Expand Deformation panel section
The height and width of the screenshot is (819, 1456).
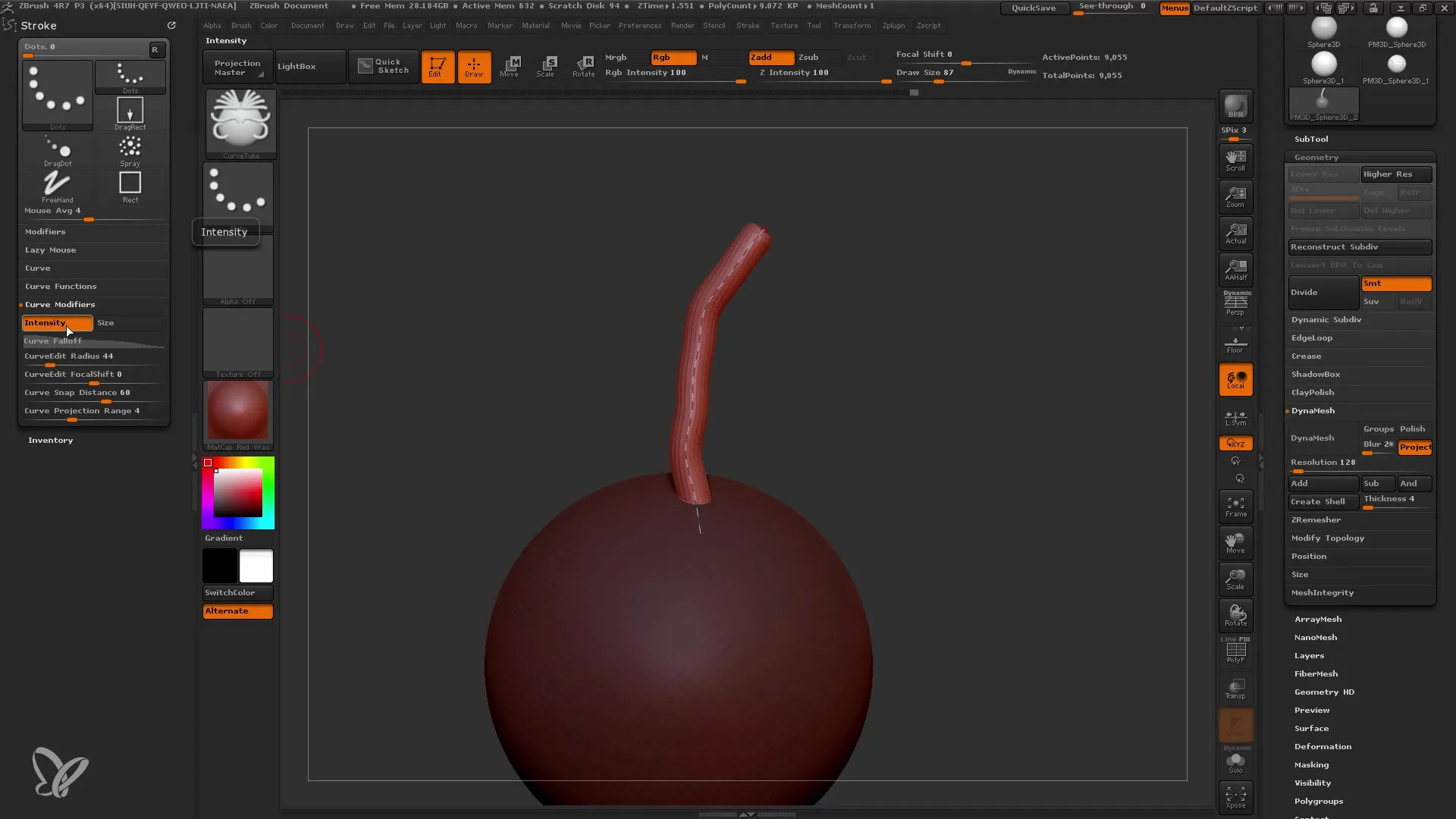(x=1323, y=746)
